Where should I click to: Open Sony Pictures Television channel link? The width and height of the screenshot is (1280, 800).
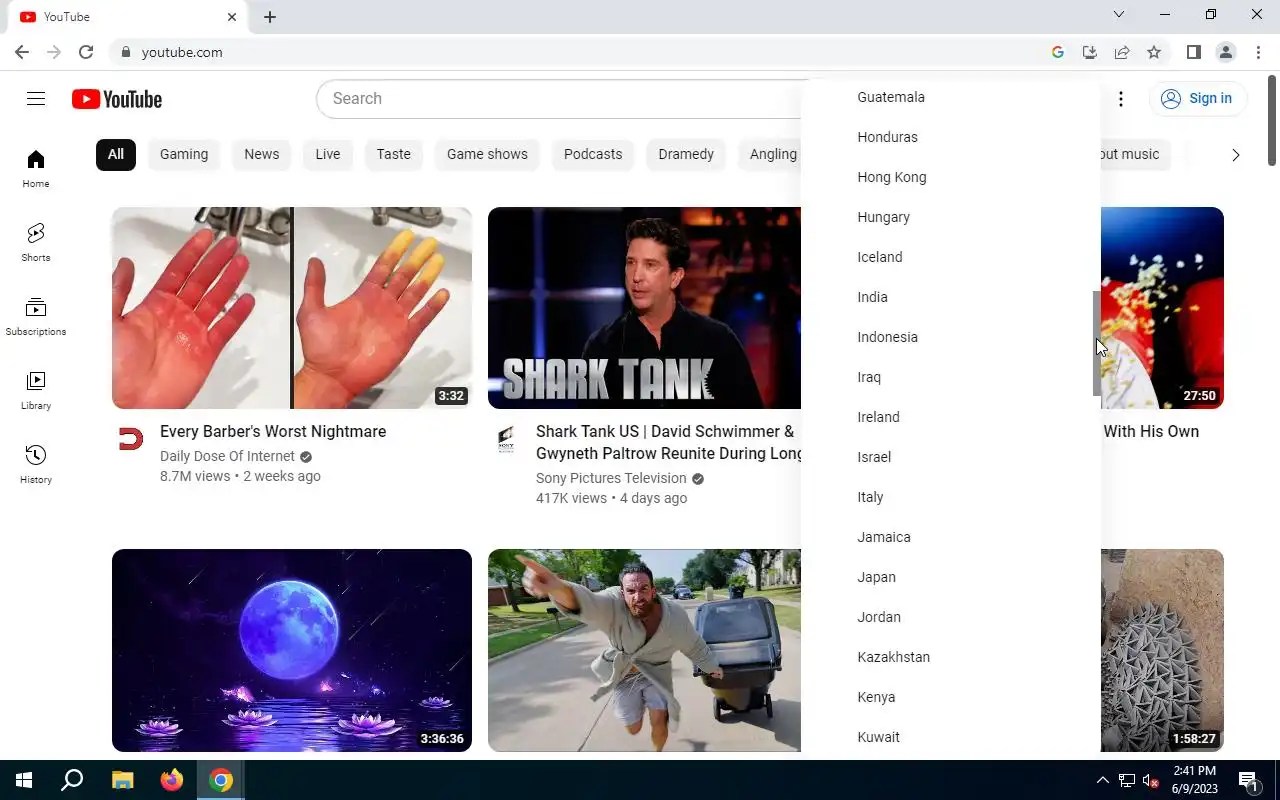point(611,478)
